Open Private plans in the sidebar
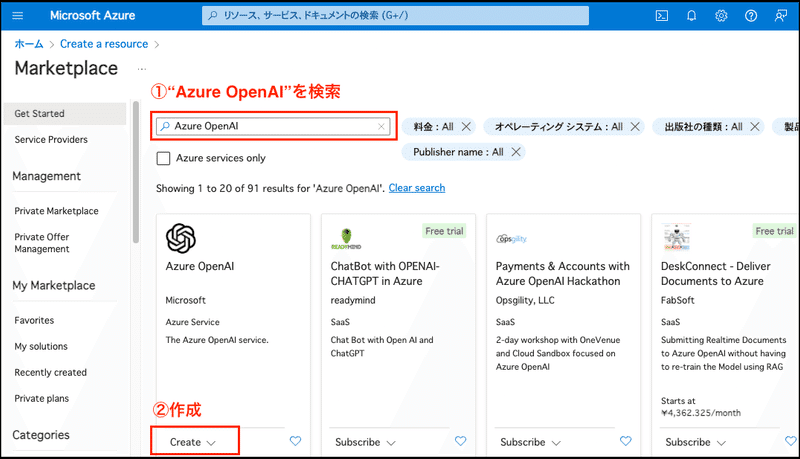 (x=41, y=398)
